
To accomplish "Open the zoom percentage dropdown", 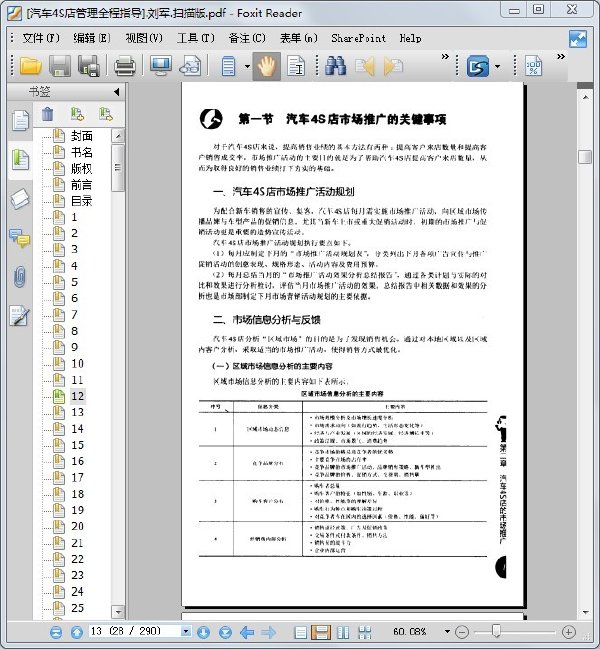I will coord(447,632).
